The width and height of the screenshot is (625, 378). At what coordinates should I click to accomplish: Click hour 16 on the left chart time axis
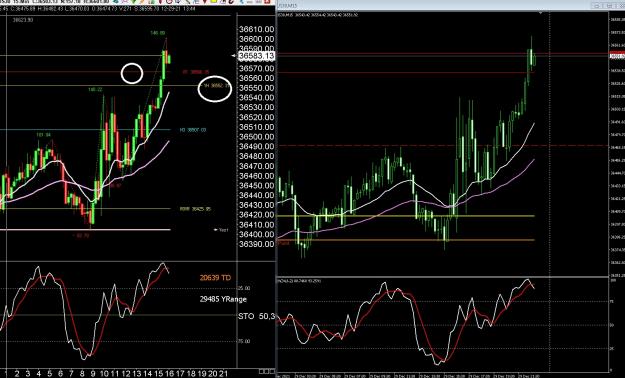169,374
